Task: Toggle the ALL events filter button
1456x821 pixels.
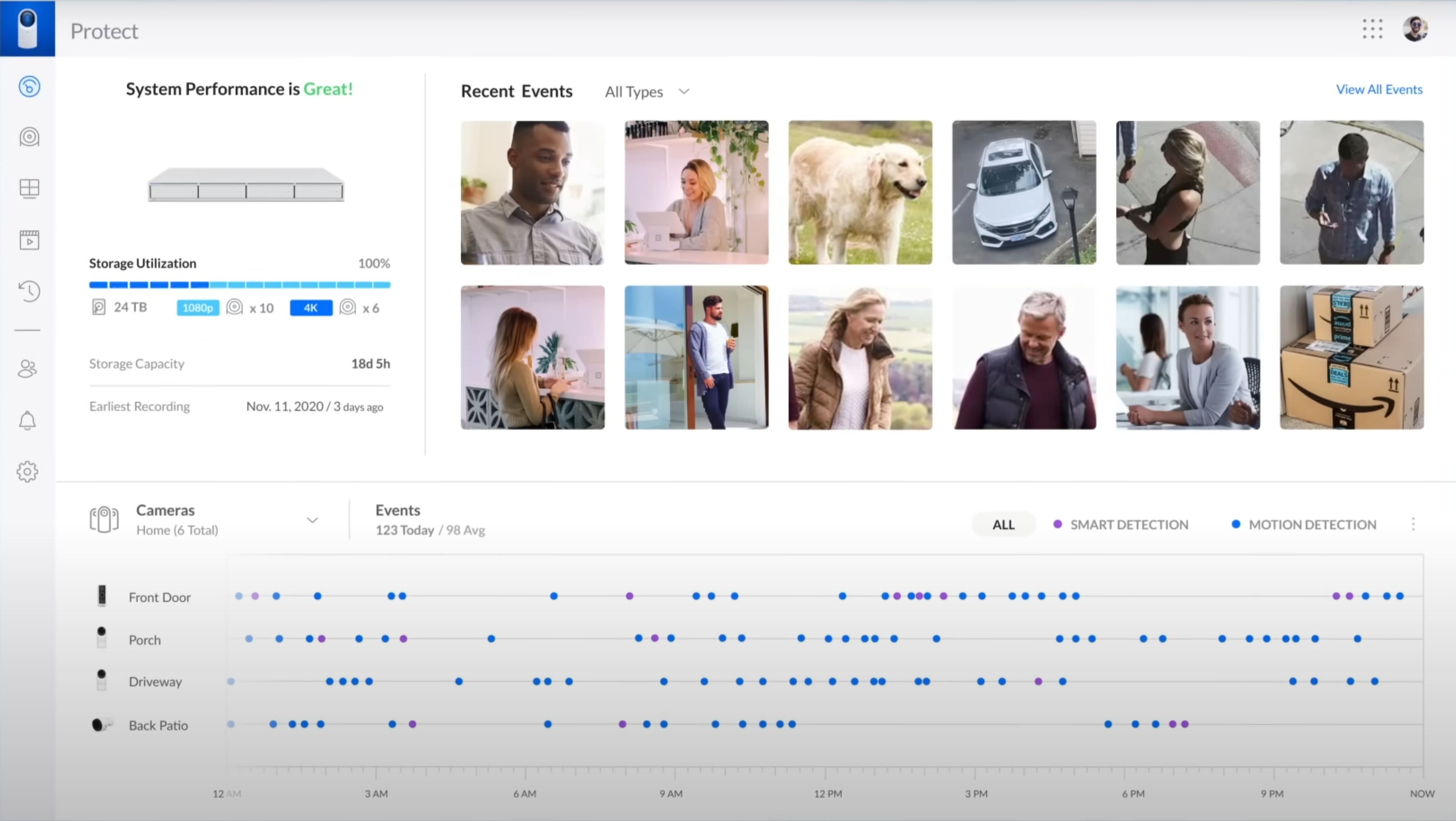Action: click(1002, 523)
